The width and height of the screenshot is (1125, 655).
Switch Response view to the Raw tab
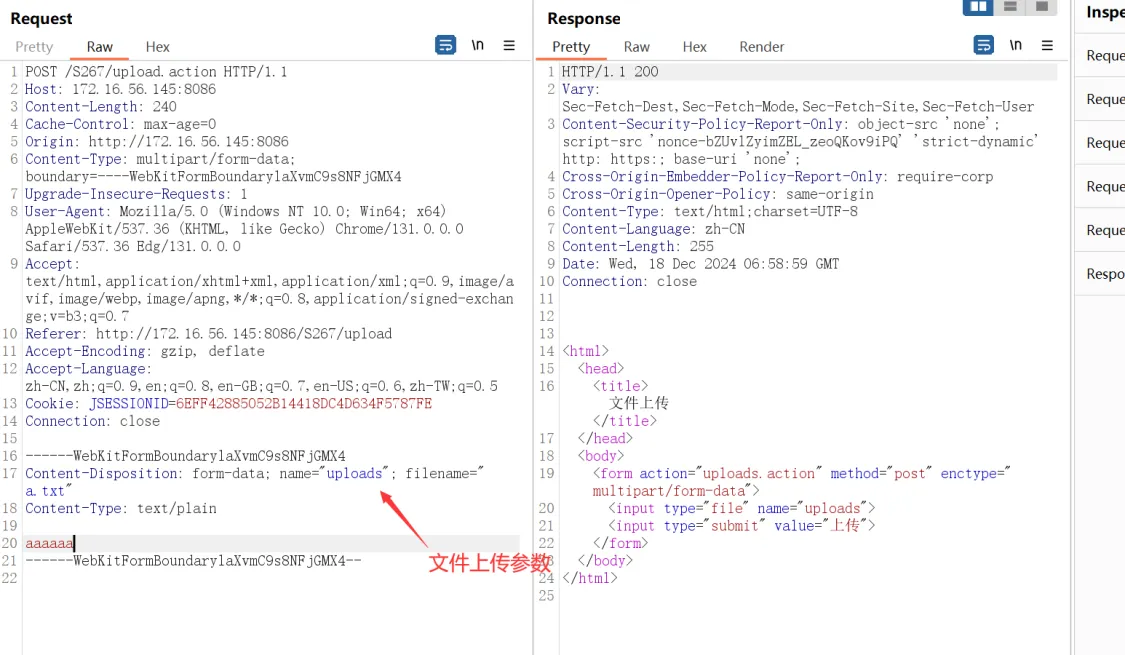[x=637, y=47]
